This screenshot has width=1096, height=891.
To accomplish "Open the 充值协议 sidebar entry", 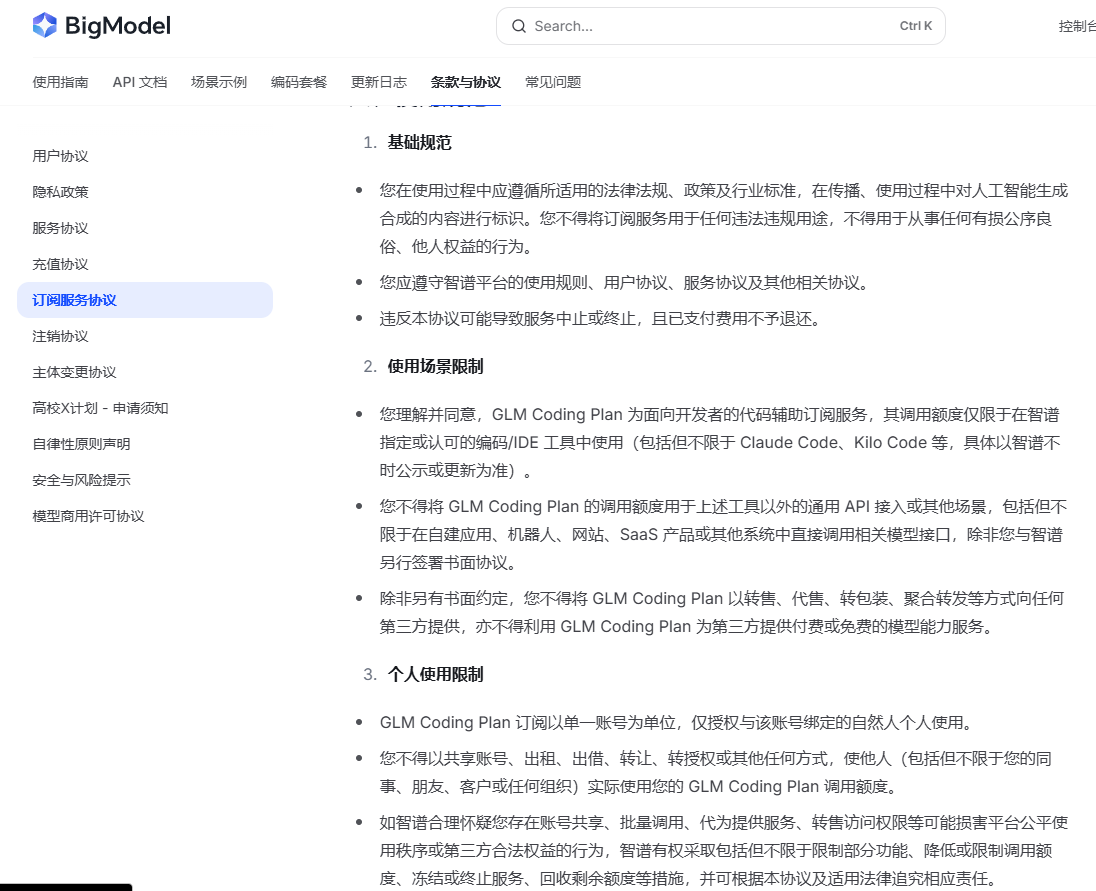I will click(x=60, y=264).
